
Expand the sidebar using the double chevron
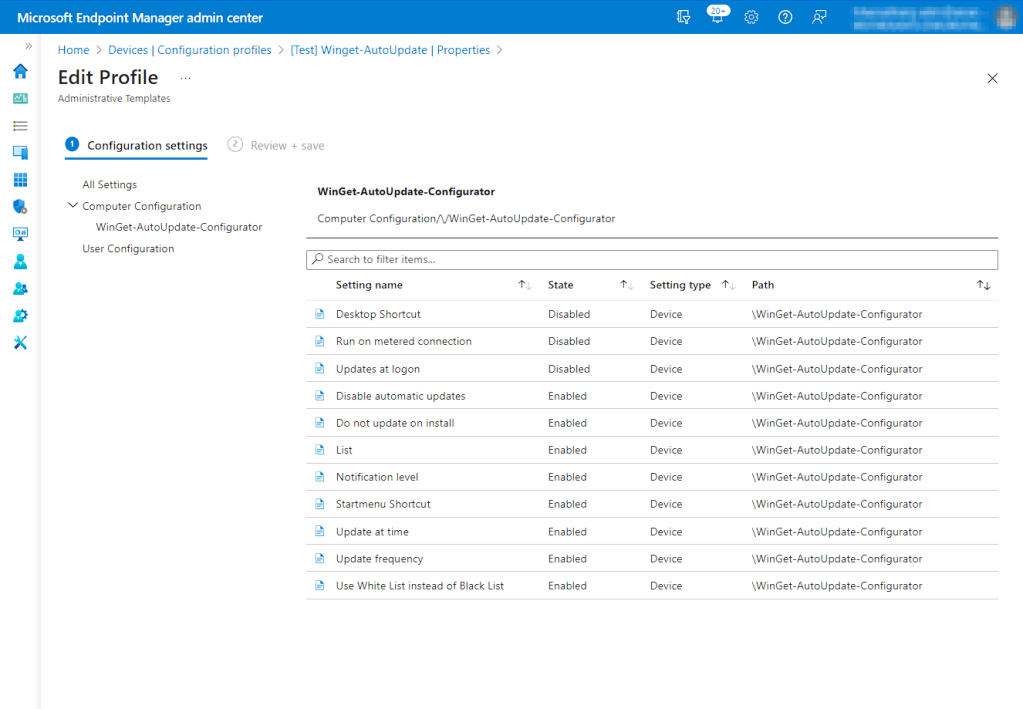tap(29, 44)
